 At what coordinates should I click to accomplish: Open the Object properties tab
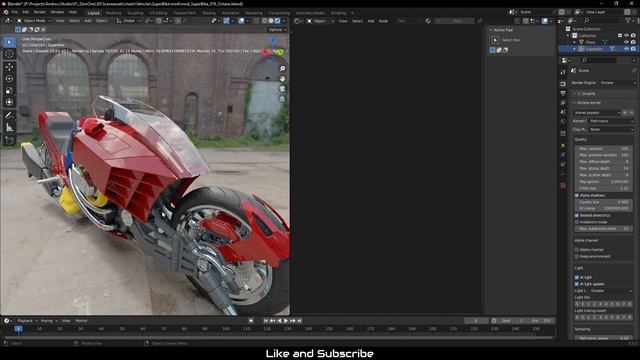[563, 146]
